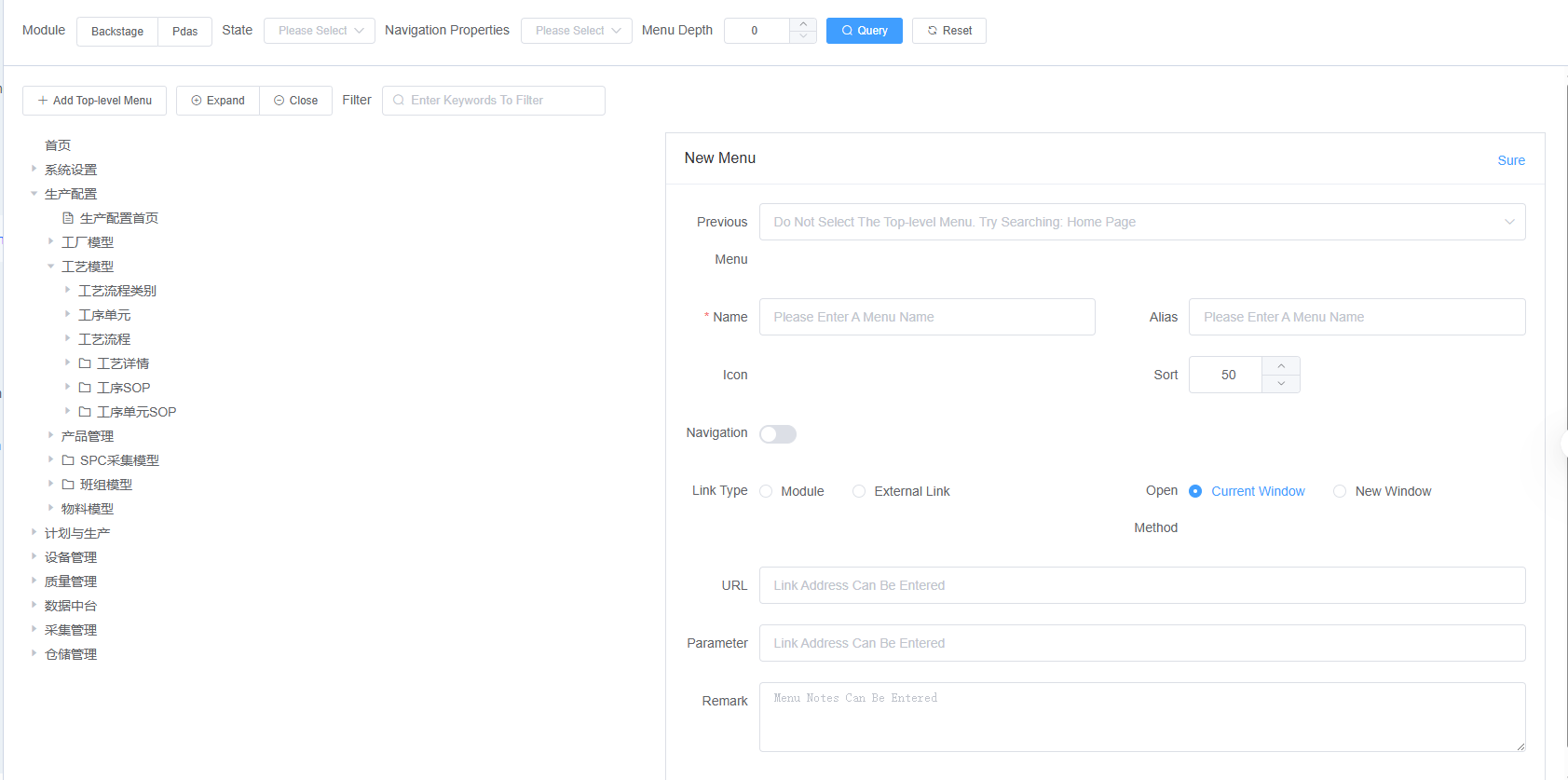Click the document icon beside 生产配置首页
Image resolution: width=1568 pixels, height=780 pixels.
tap(68, 218)
